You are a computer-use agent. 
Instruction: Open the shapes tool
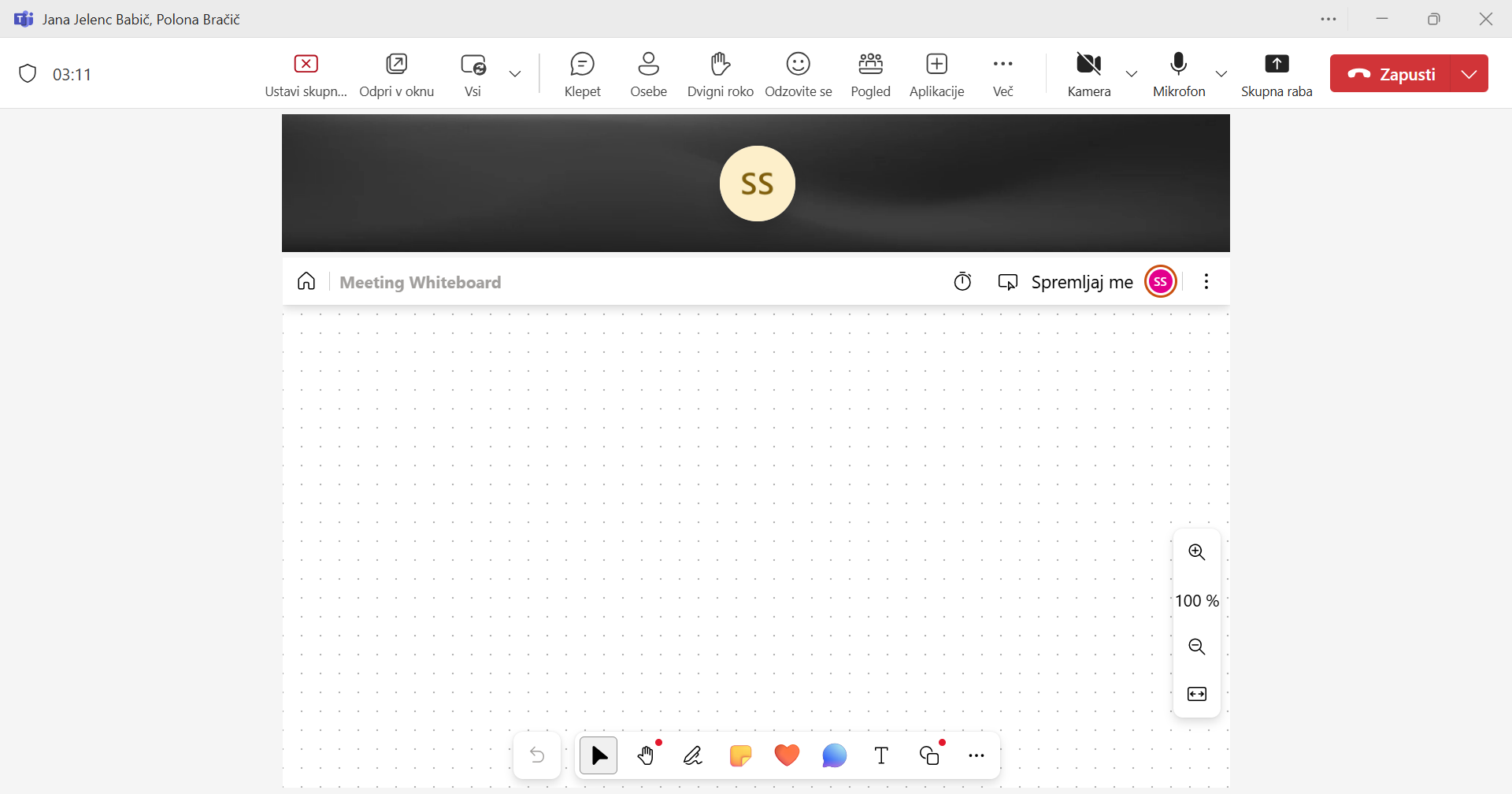[x=930, y=756]
